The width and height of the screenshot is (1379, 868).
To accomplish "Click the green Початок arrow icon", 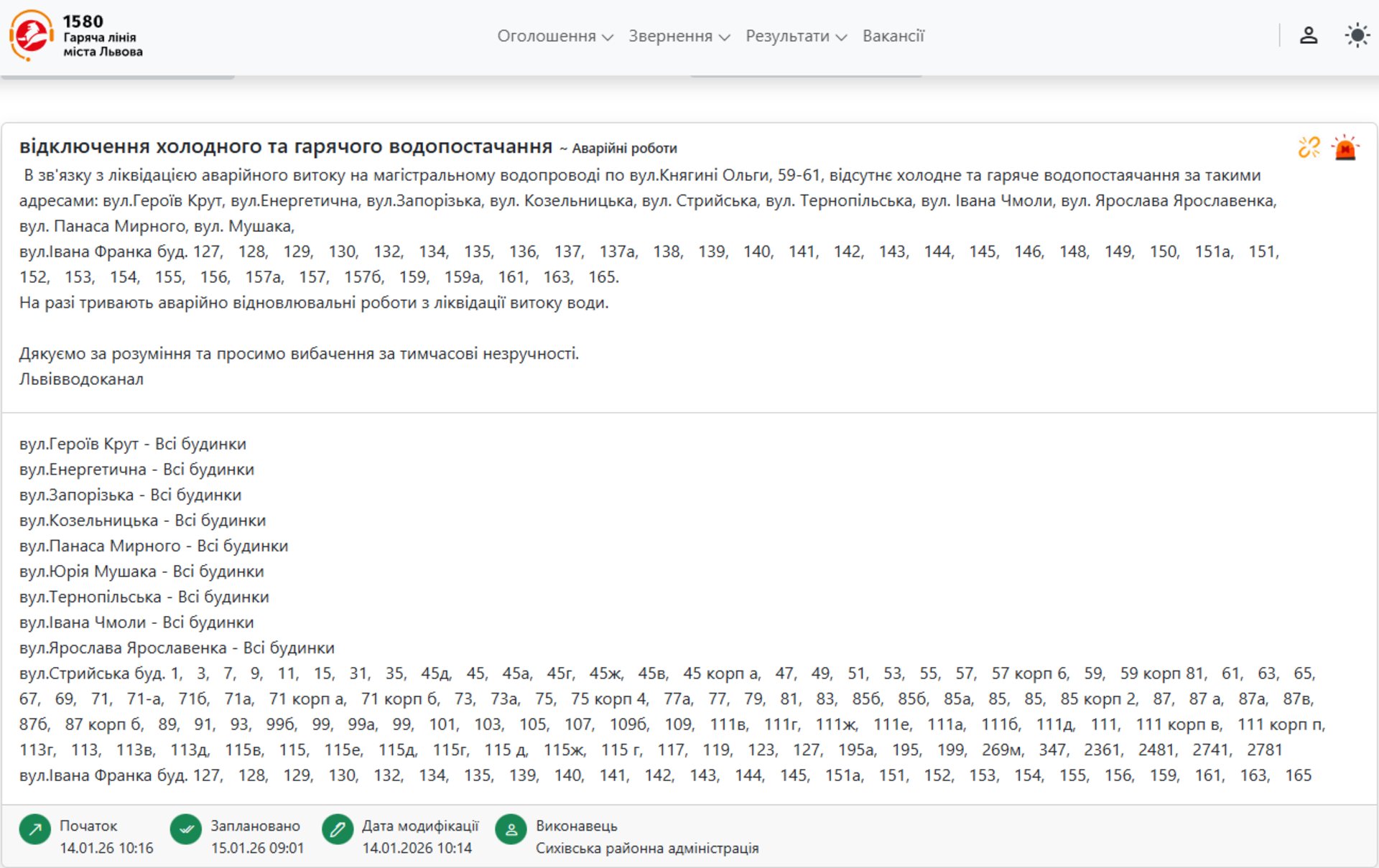I will point(34,829).
